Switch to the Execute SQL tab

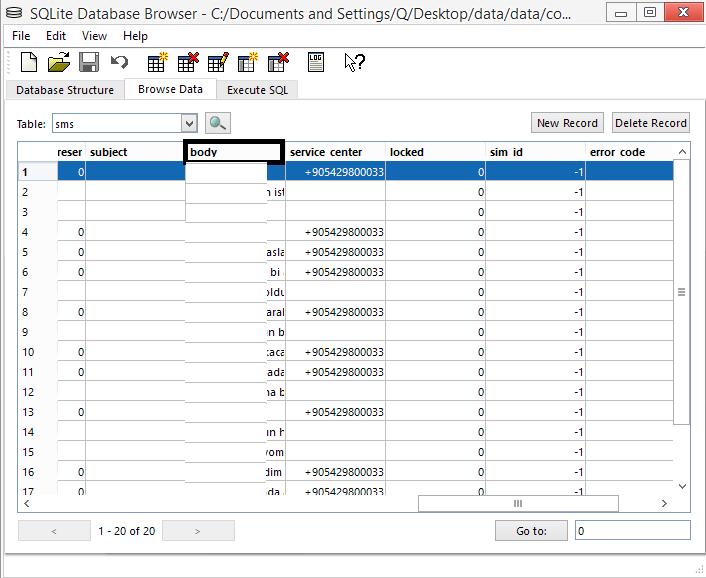click(x=257, y=90)
